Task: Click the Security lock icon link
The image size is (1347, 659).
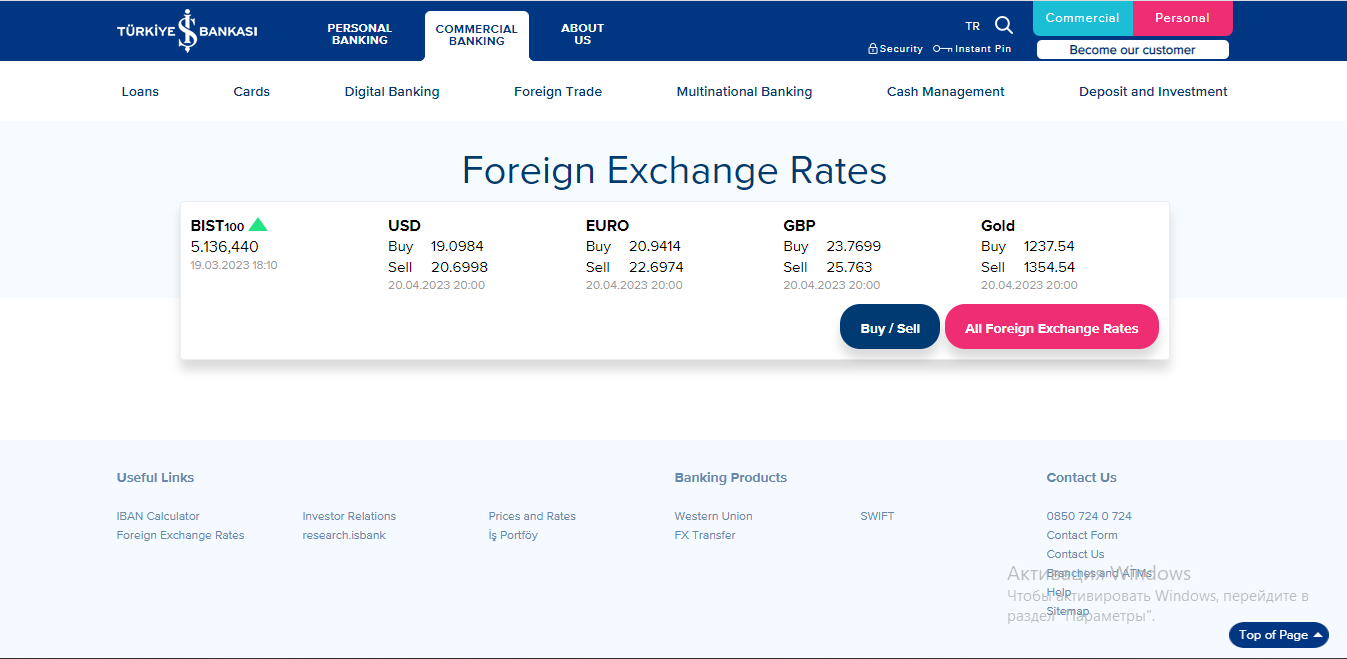Action: click(873, 49)
